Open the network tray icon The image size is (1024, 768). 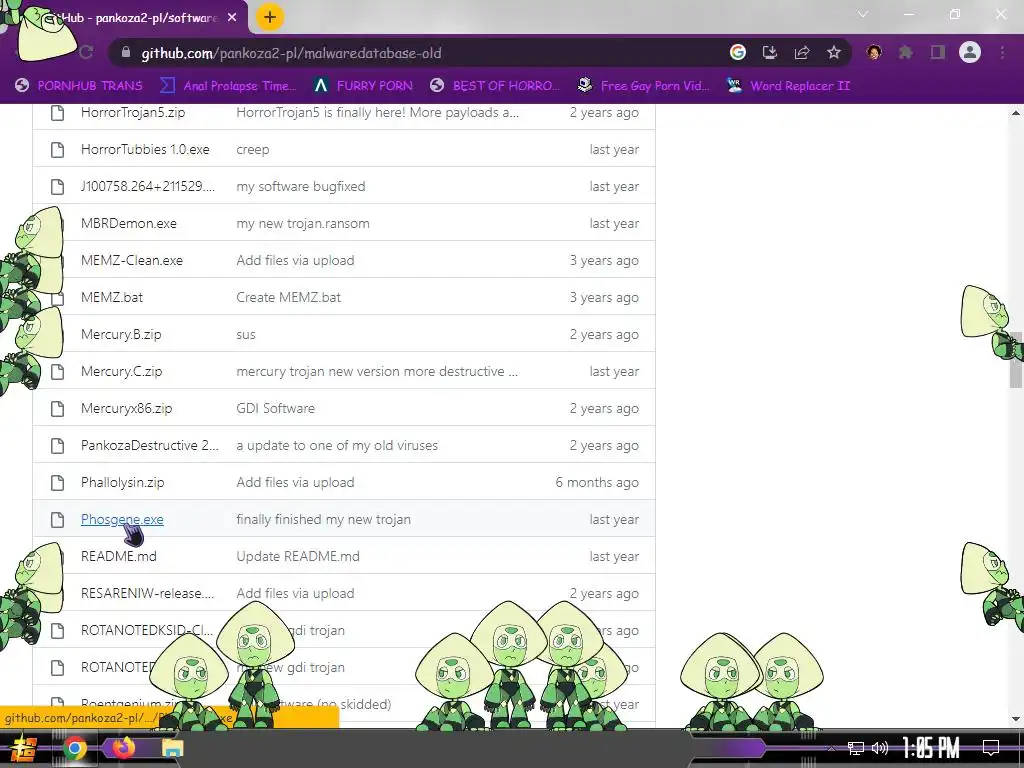point(856,748)
